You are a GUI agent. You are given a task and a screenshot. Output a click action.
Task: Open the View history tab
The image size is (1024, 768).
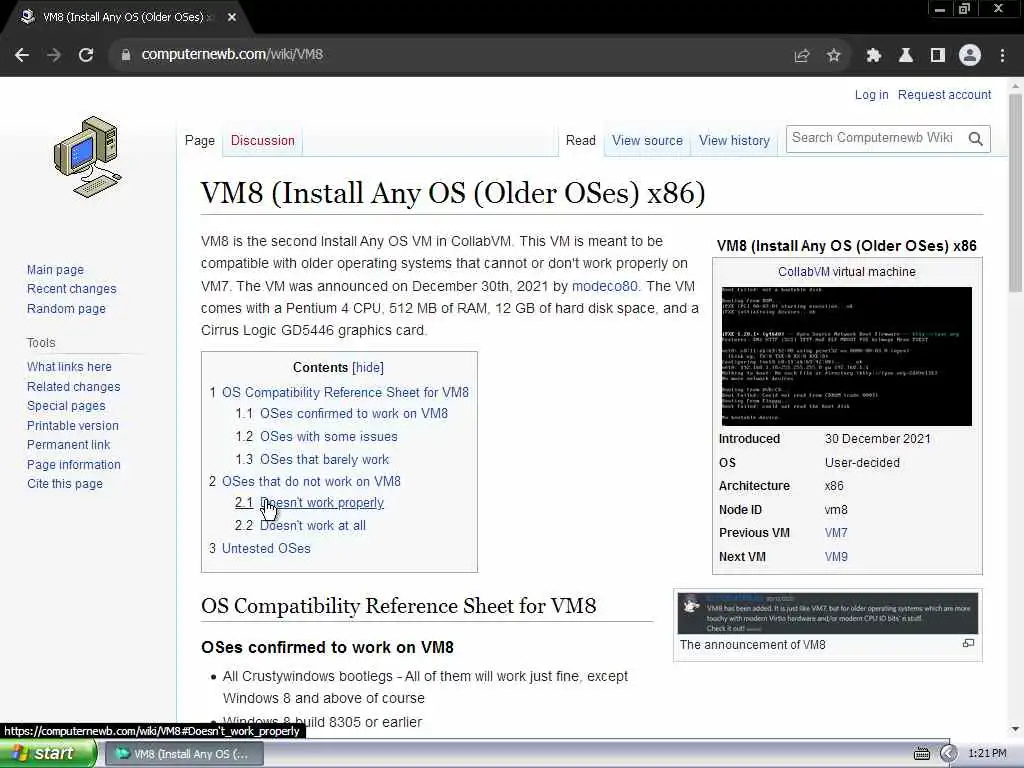734,141
